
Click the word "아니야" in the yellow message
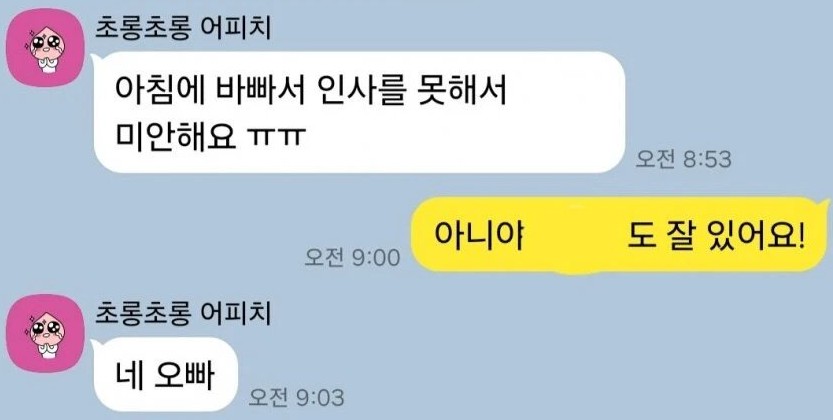(x=479, y=235)
